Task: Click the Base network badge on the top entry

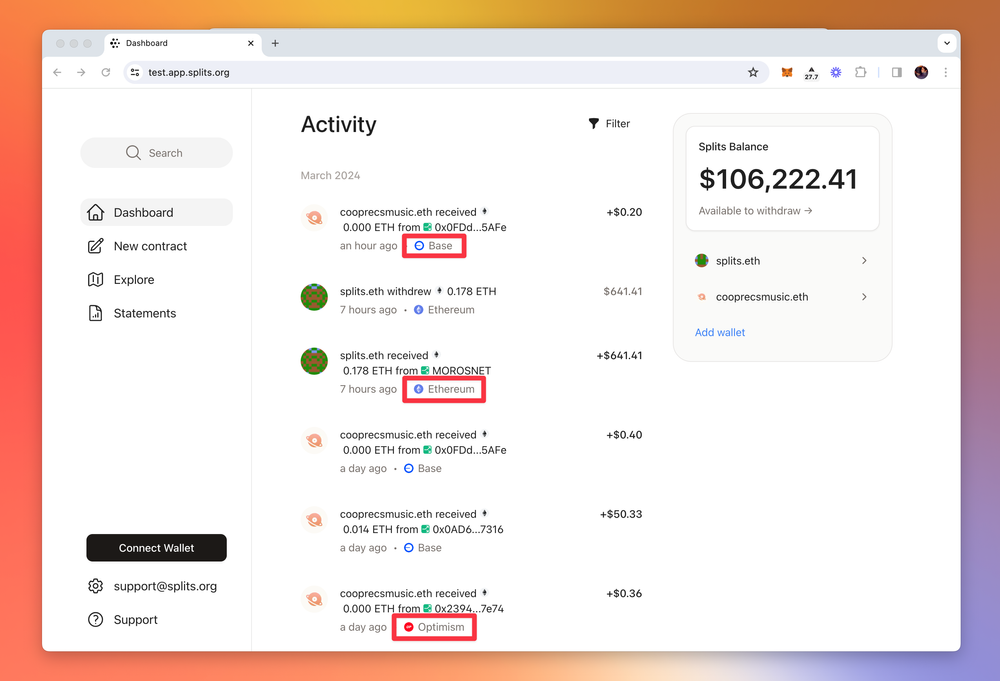Action: click(434, 245)
